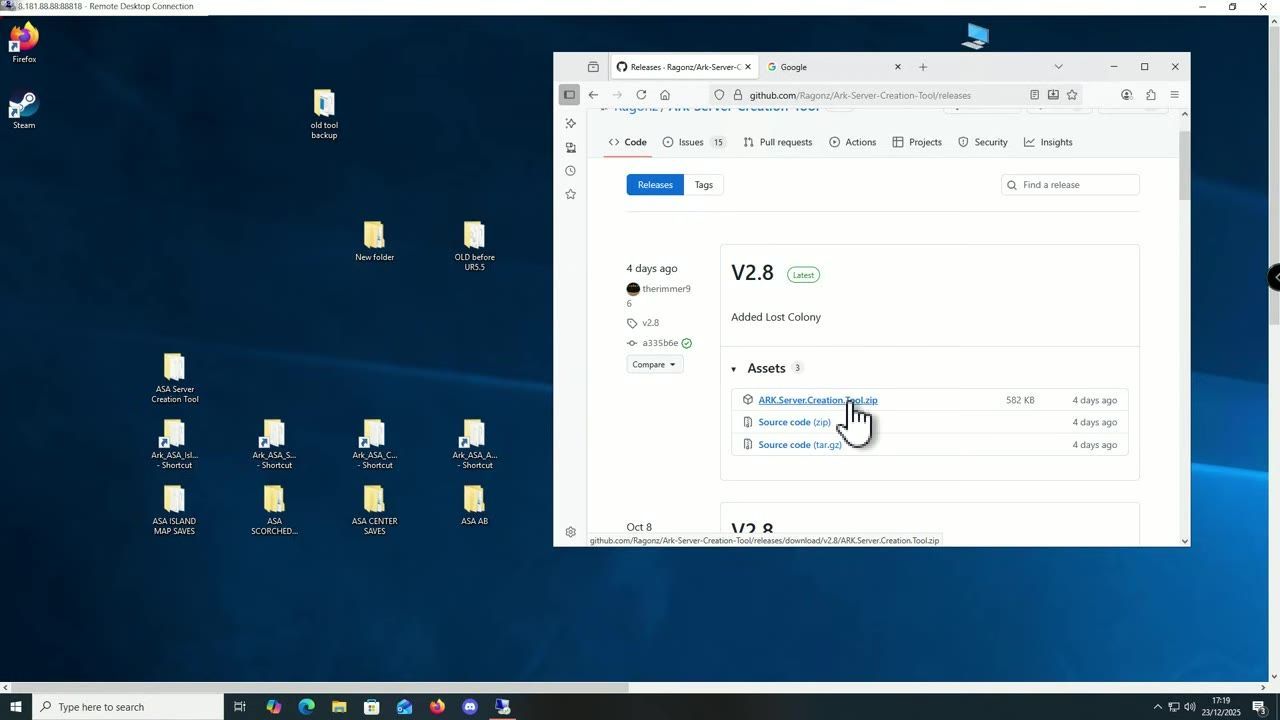The width and height of the screenshot is (1280, 720).
Task: Select the Releases button
Action: pos(655,185)
